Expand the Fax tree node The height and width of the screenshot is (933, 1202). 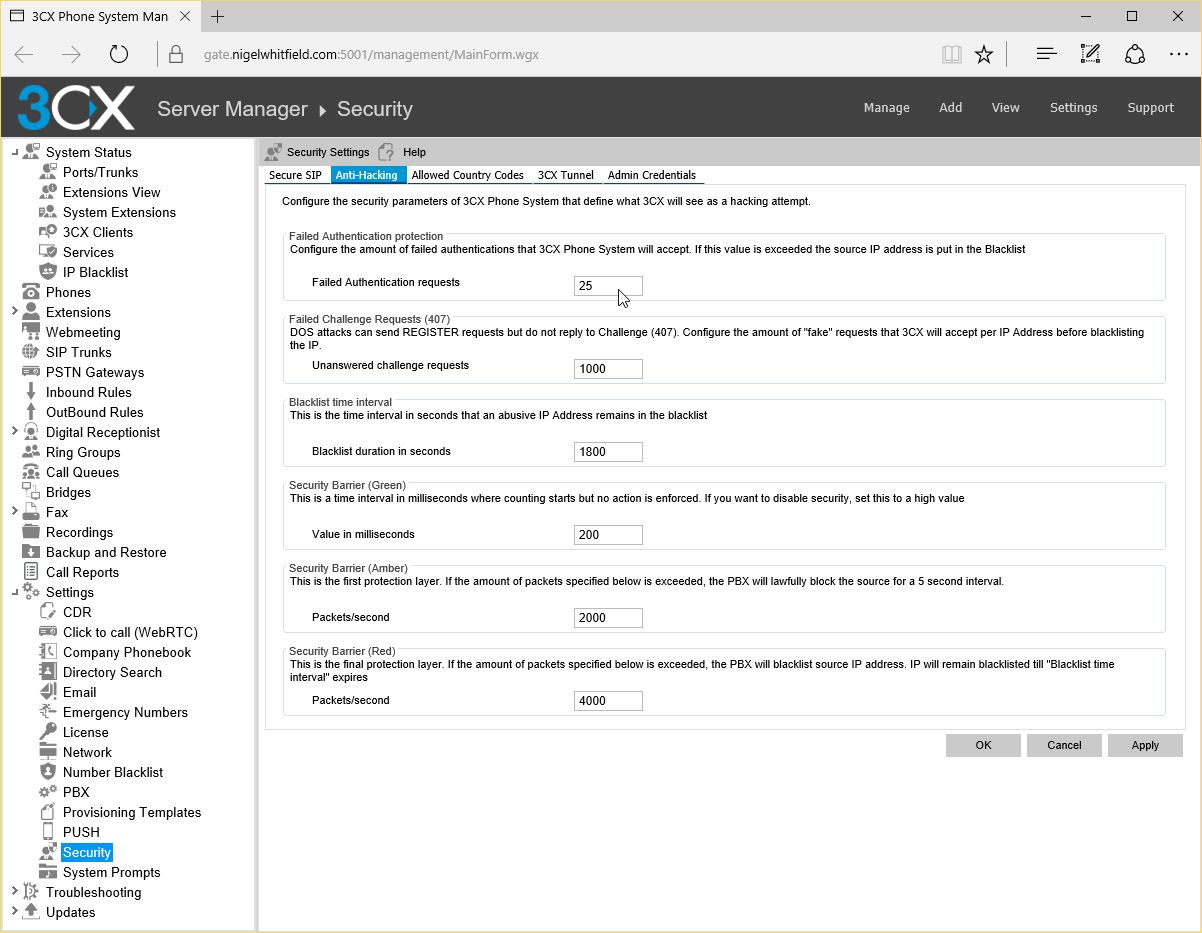(x=14, y=512)
